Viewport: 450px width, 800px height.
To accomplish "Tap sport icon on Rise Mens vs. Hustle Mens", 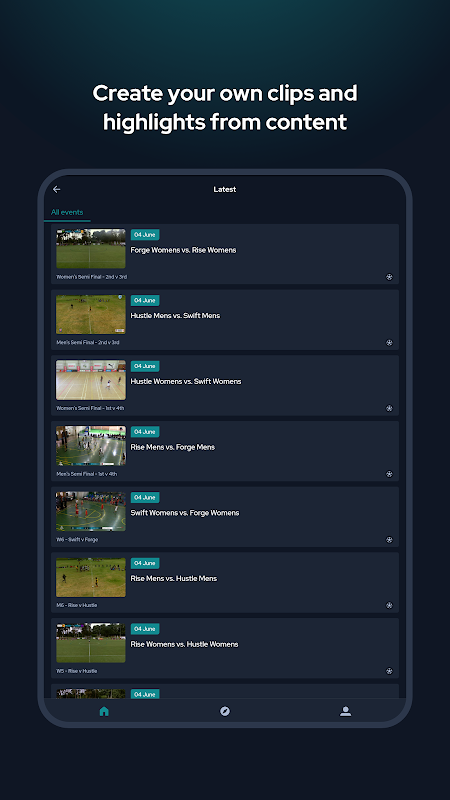I will click(x=389, y=606).
